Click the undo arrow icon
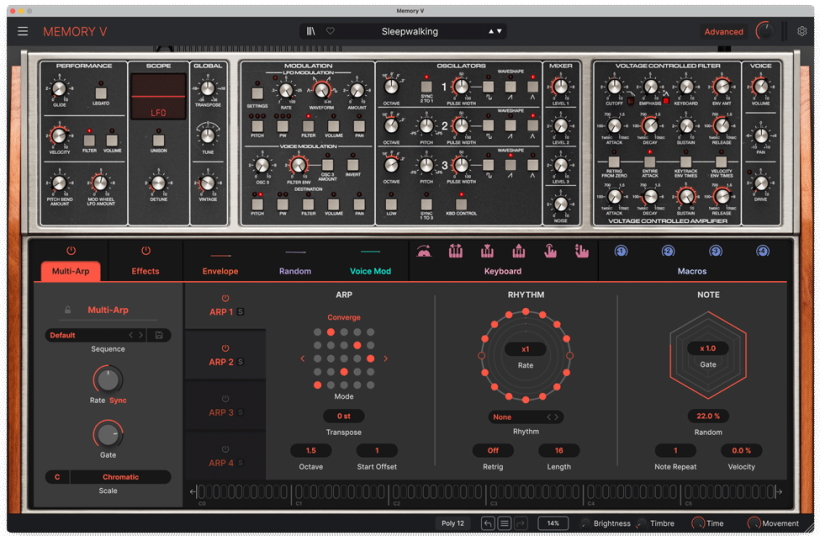The image size is (820, 536). pos(487,523)
